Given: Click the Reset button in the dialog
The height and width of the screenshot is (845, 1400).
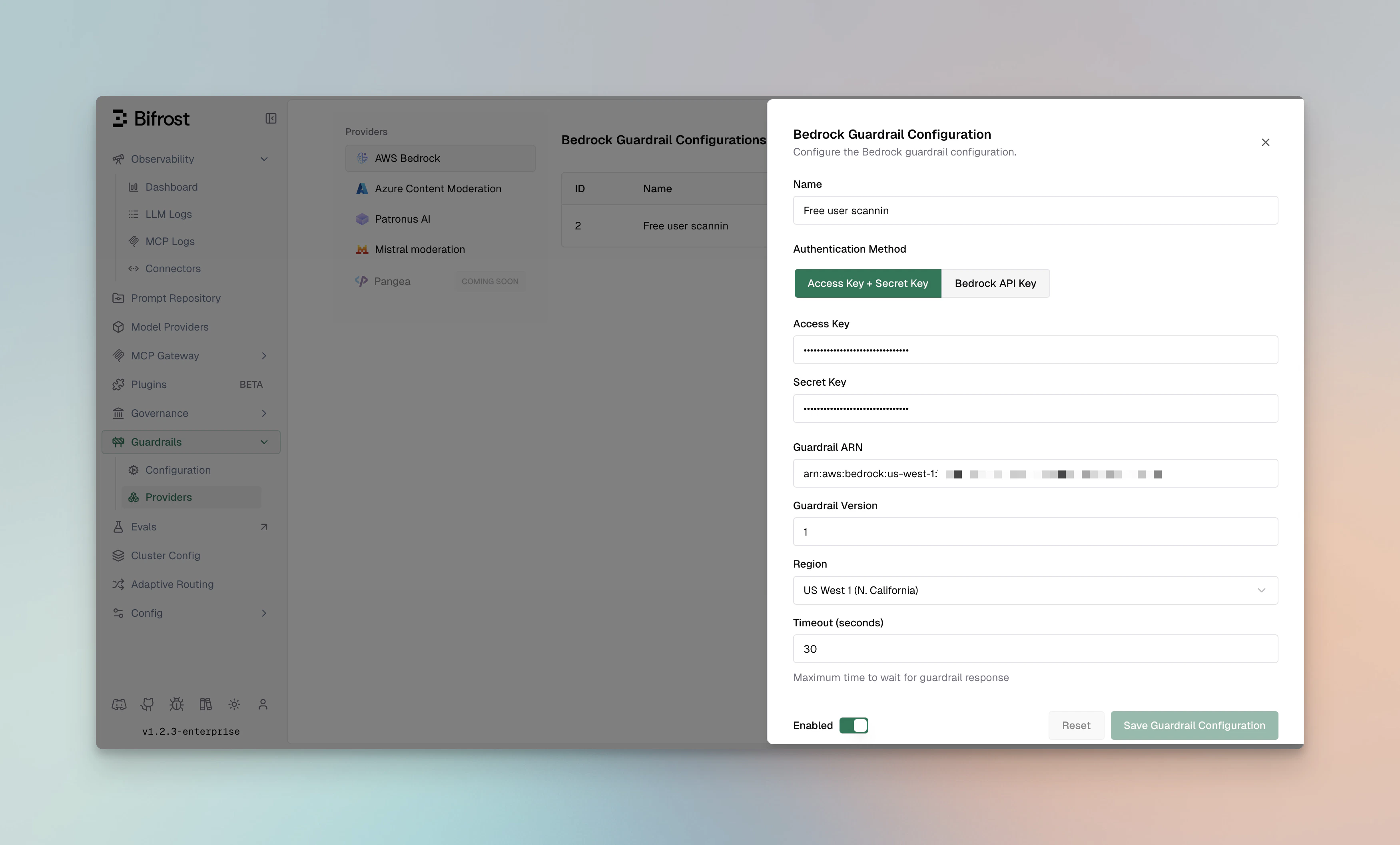Looking at the screenshot, I should tap(1076, 725).
